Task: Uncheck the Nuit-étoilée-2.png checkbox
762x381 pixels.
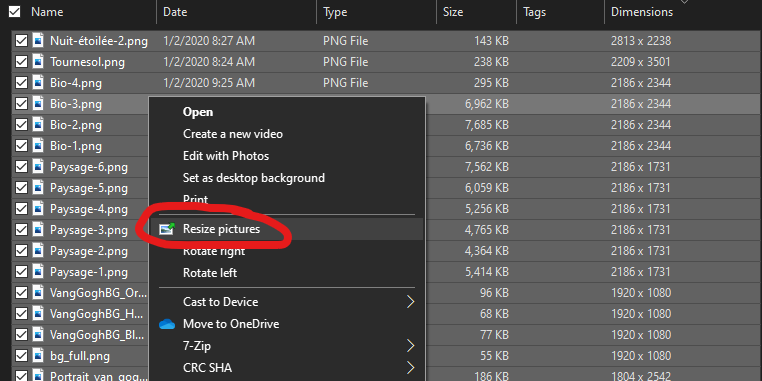Action: [21, 41]
